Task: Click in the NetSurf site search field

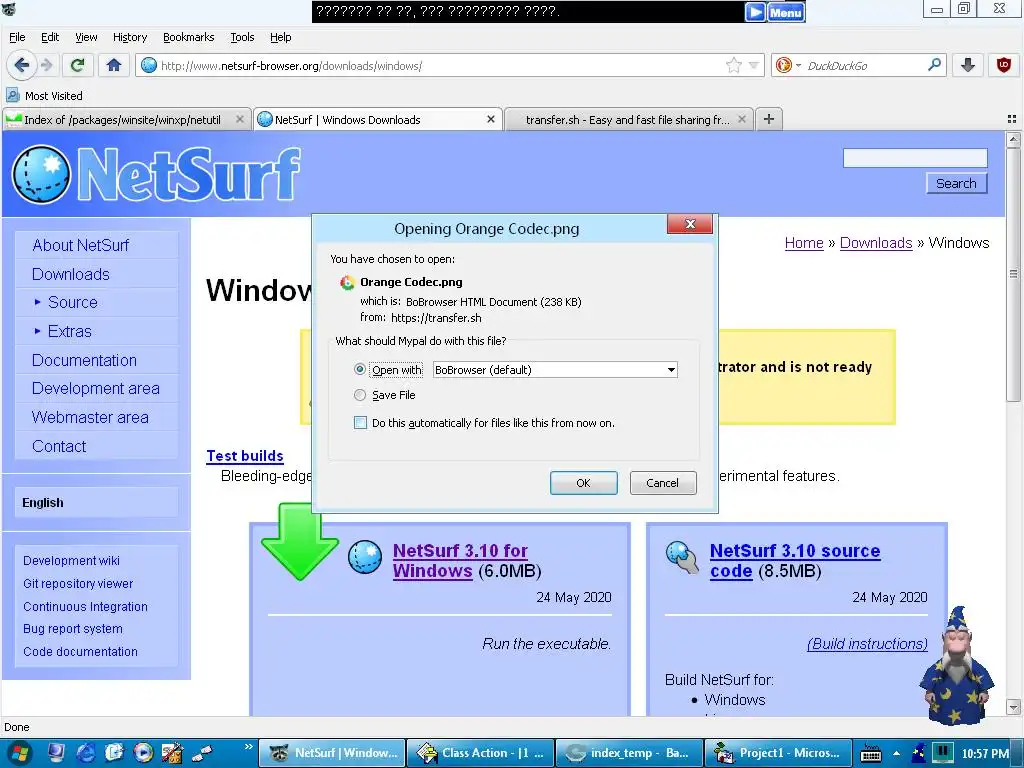Action: click(915, 158)
